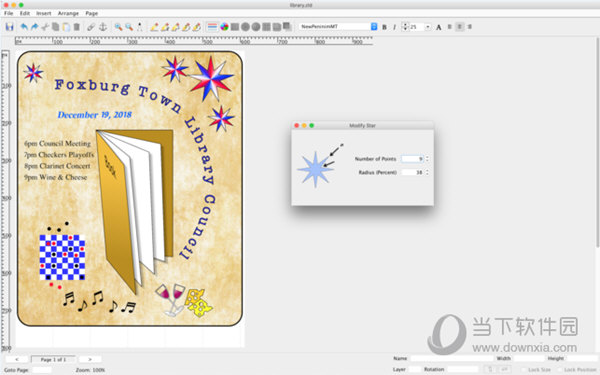Open the File menu
600x375 pixels.
pos(8,13)
